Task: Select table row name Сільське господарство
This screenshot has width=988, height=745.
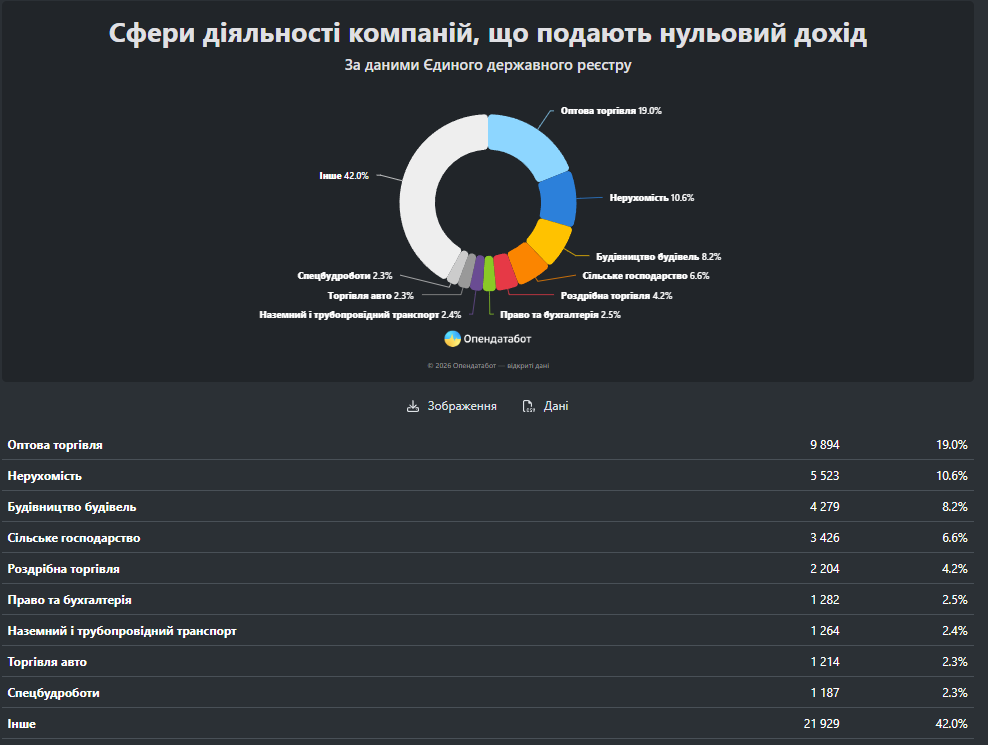Action: coord(74,538)
